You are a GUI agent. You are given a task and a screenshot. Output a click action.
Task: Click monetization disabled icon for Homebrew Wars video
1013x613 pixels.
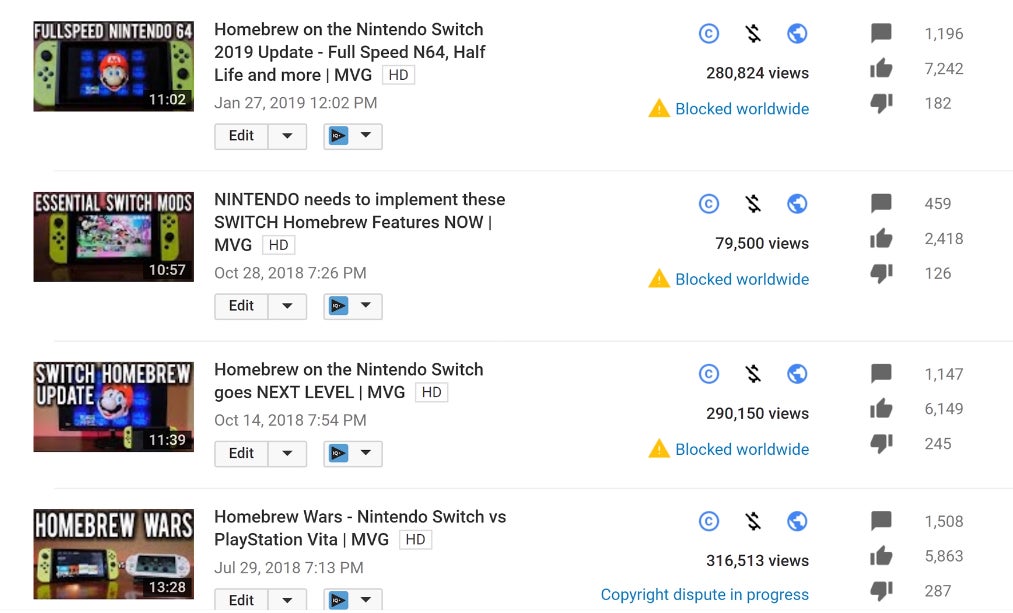pyautogui.click(x=753, y=521)
